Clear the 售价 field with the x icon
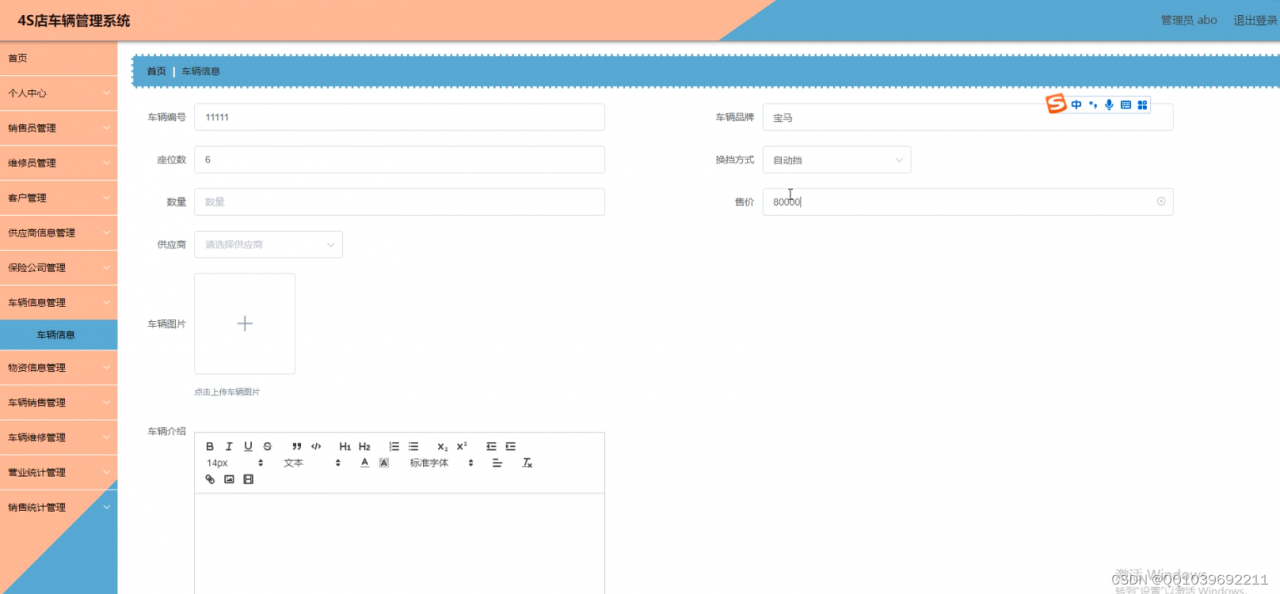 pos(1161,201)
